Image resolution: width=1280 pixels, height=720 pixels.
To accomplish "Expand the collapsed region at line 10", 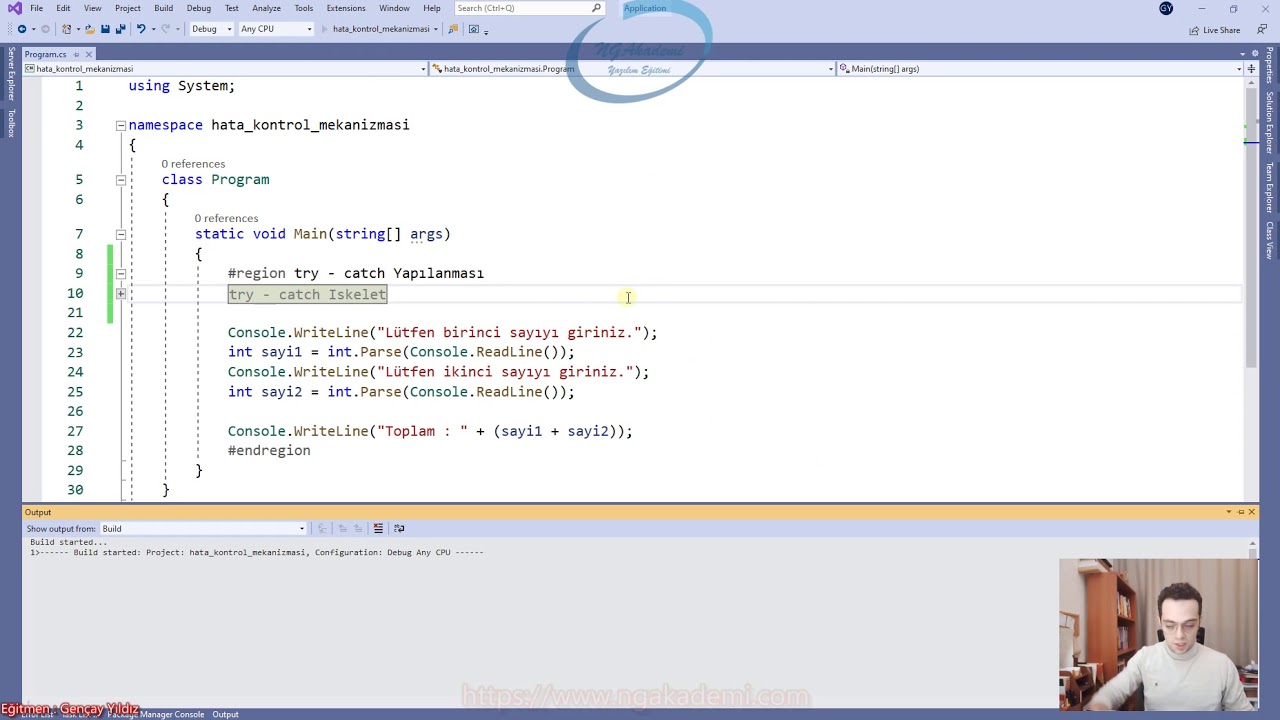I will point(120,293).
